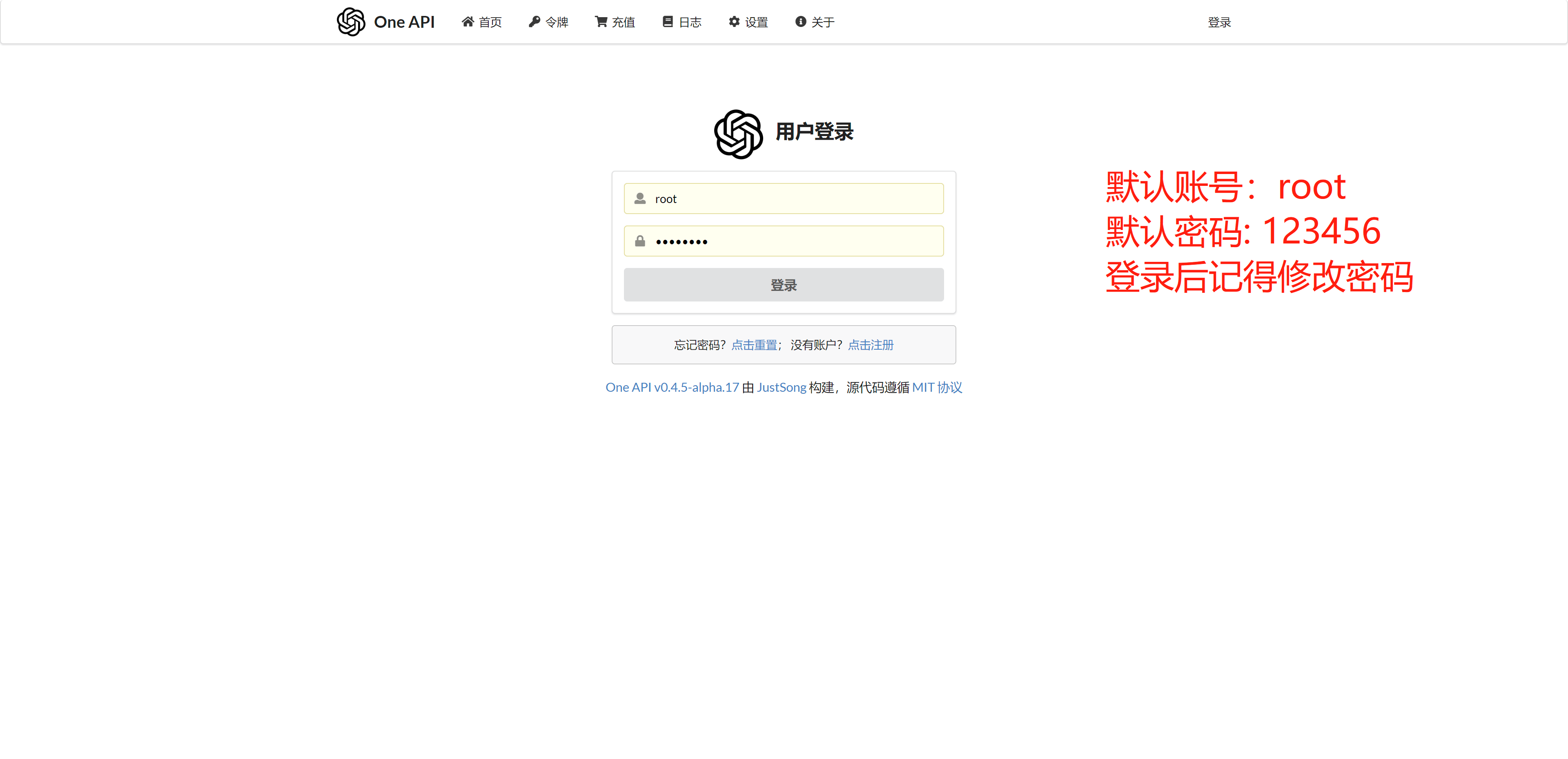Open registration via 点击注册 link

871,344
